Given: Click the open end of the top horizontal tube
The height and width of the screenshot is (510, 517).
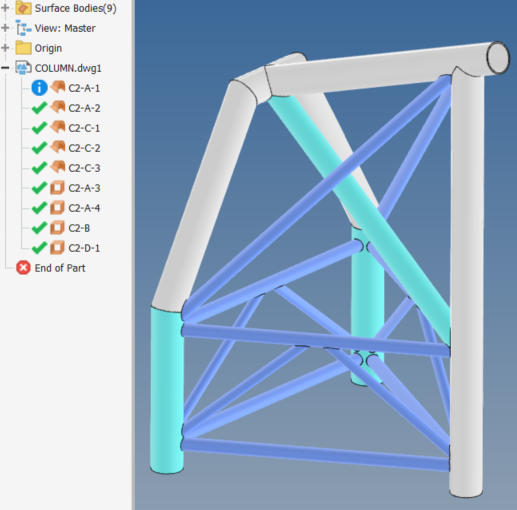Looking at the screenshot, I should pos(498,58).
